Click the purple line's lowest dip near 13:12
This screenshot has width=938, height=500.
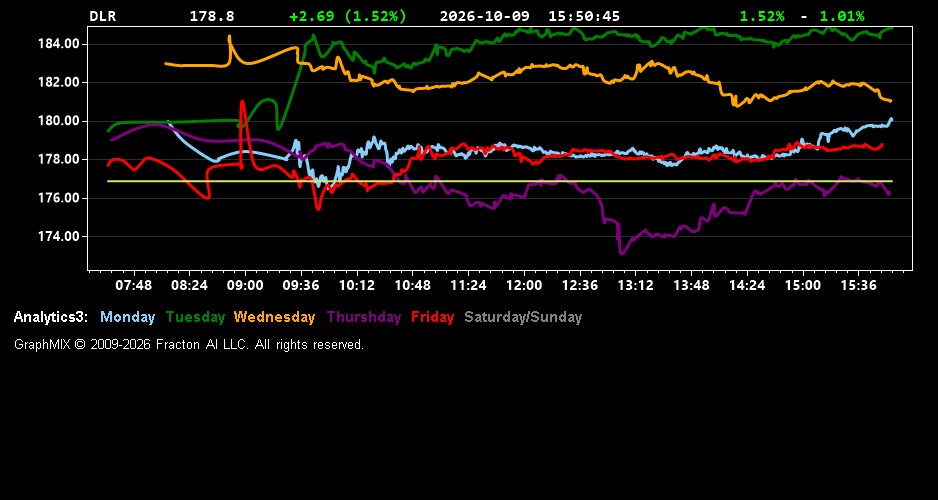coord(622,252)
